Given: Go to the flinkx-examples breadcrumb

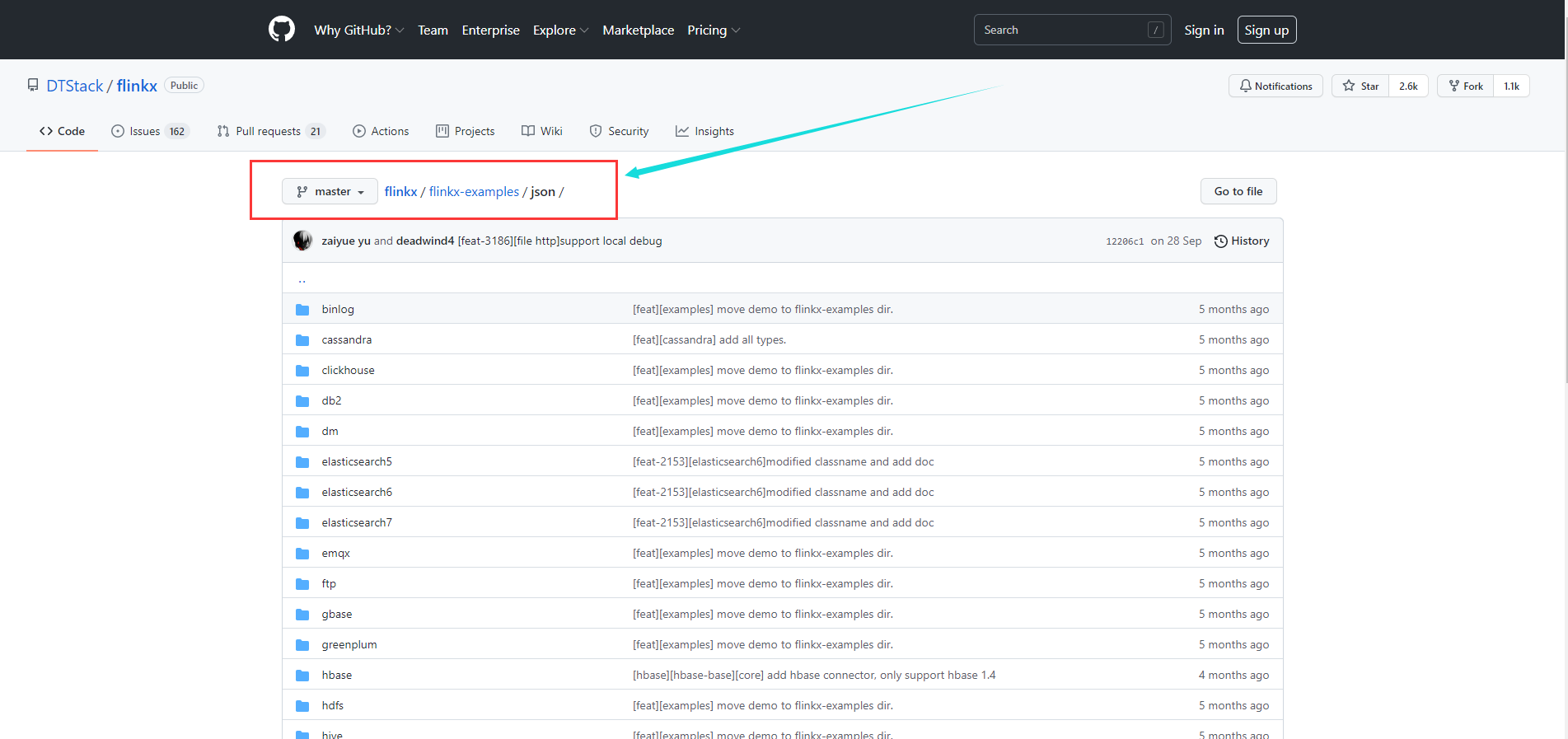Looking at the screenshot, I should 474,191.
